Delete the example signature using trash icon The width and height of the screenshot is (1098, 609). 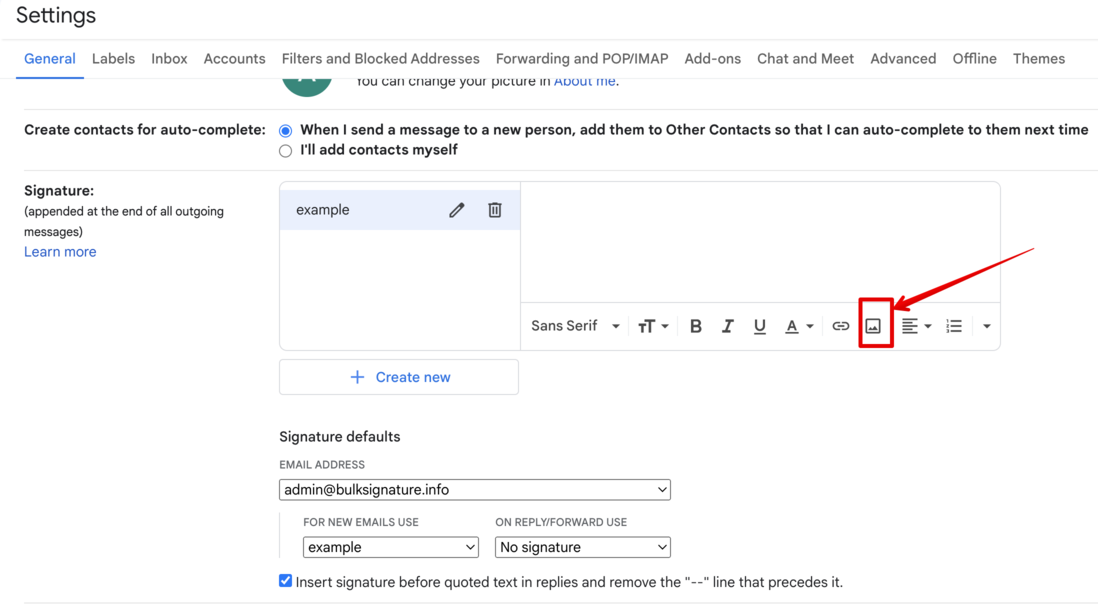[495, 210]
